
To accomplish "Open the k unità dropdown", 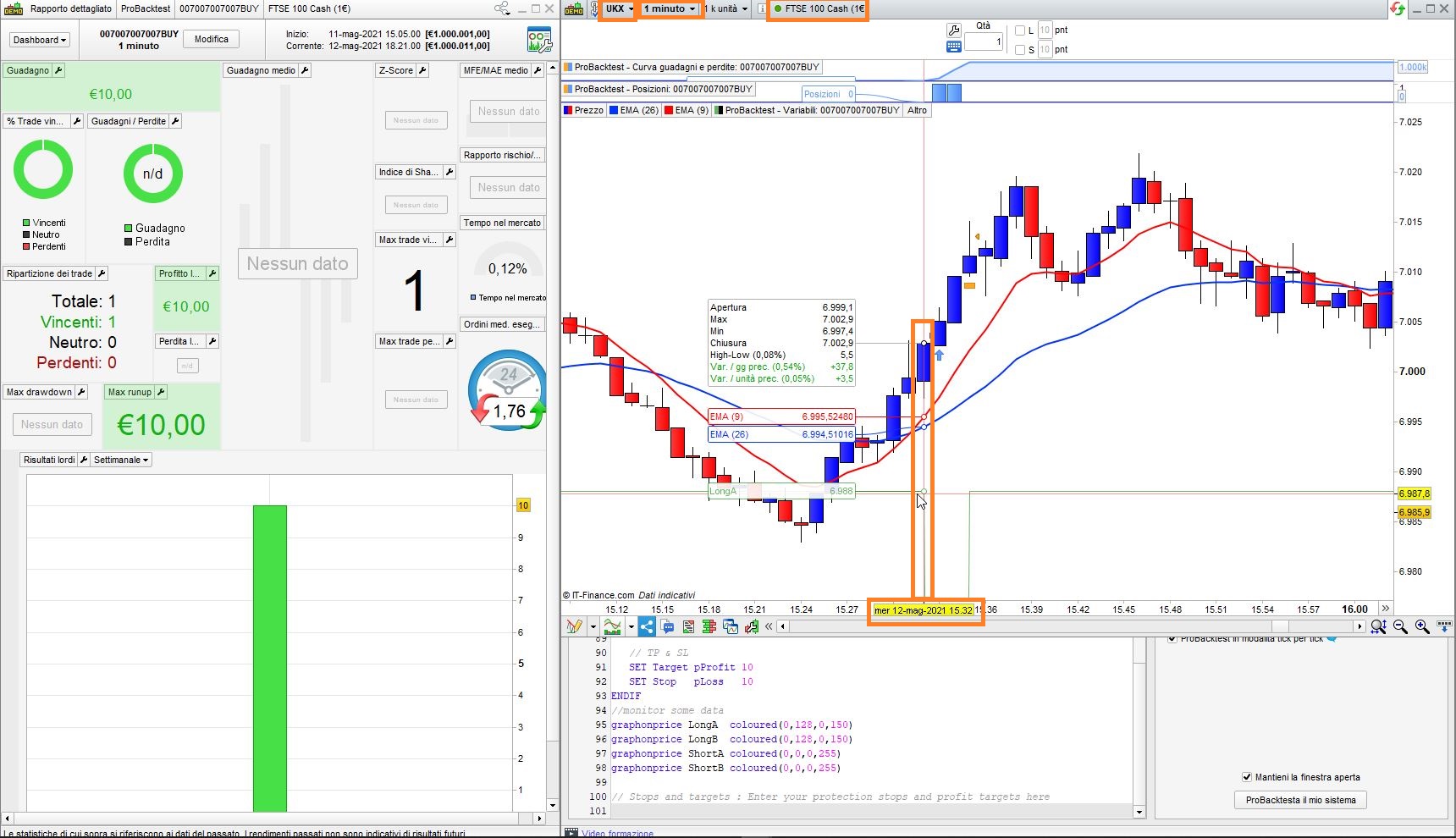I will coord(727,8).
